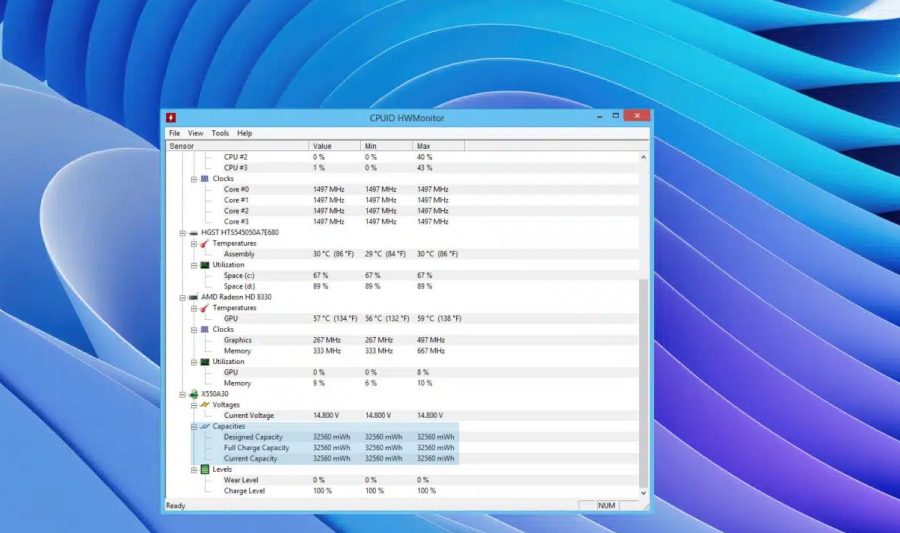
Task: Click the Capacities graph icon
Action: tap(205, 426)
